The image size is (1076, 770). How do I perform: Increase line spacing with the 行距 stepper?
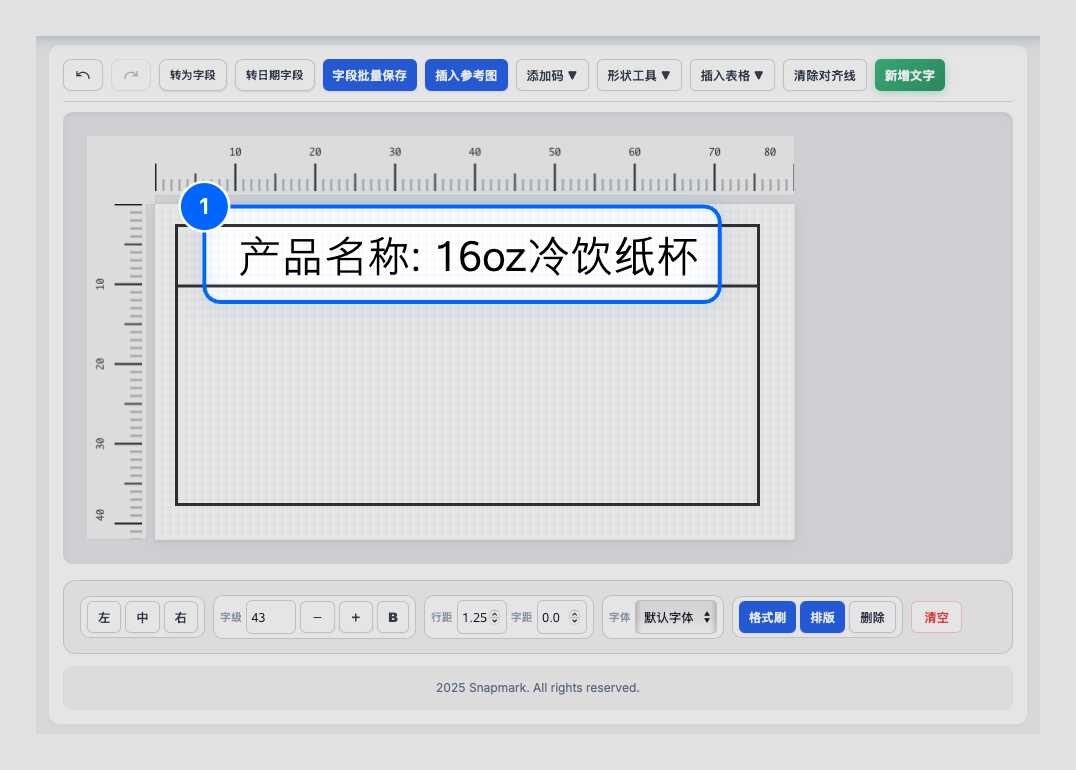495,612
